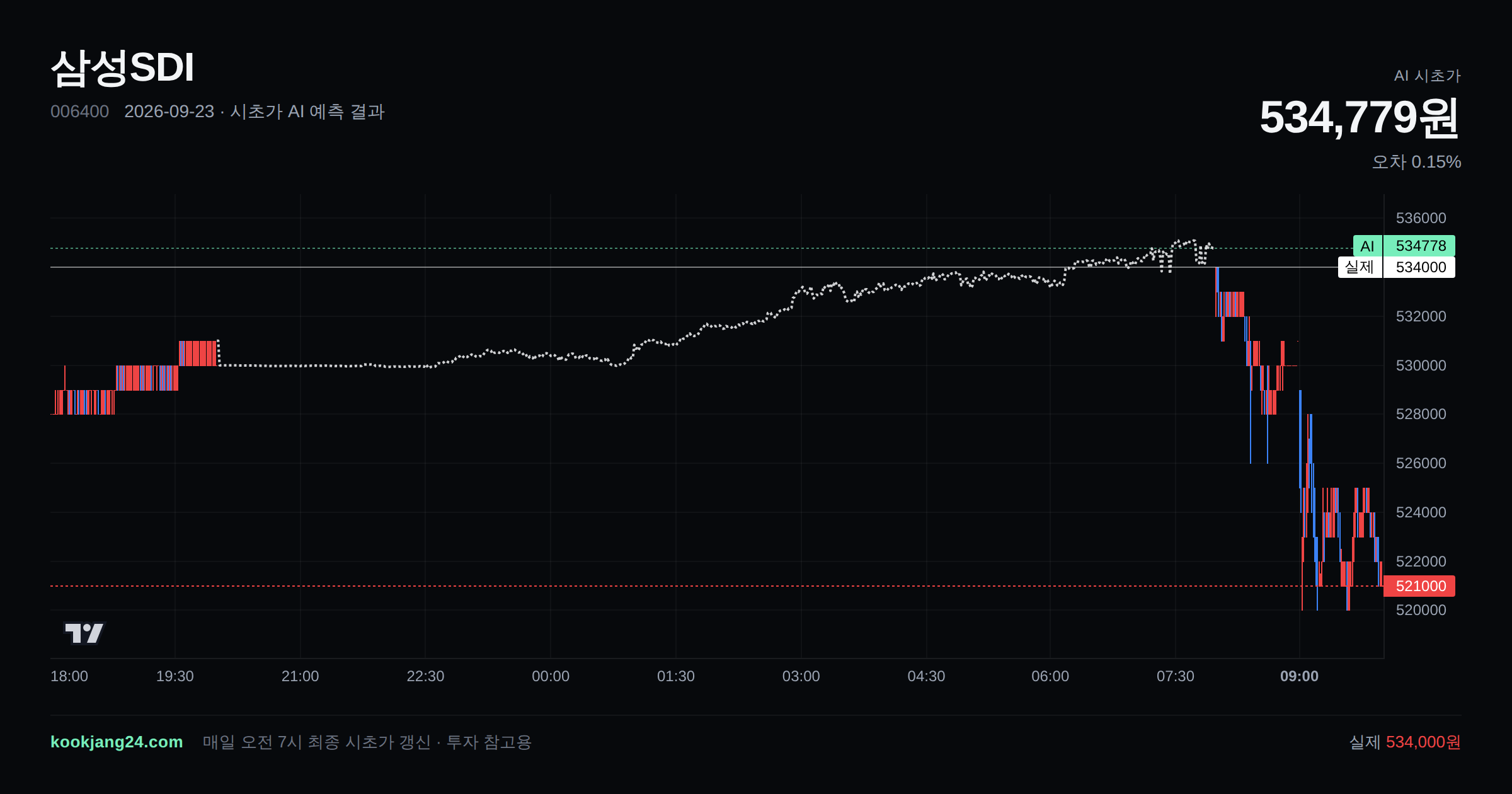The height and width of the screenshot is (794, 1512).
Task: Open the kookjang24.com link
Action: click(x=117, y=742)
